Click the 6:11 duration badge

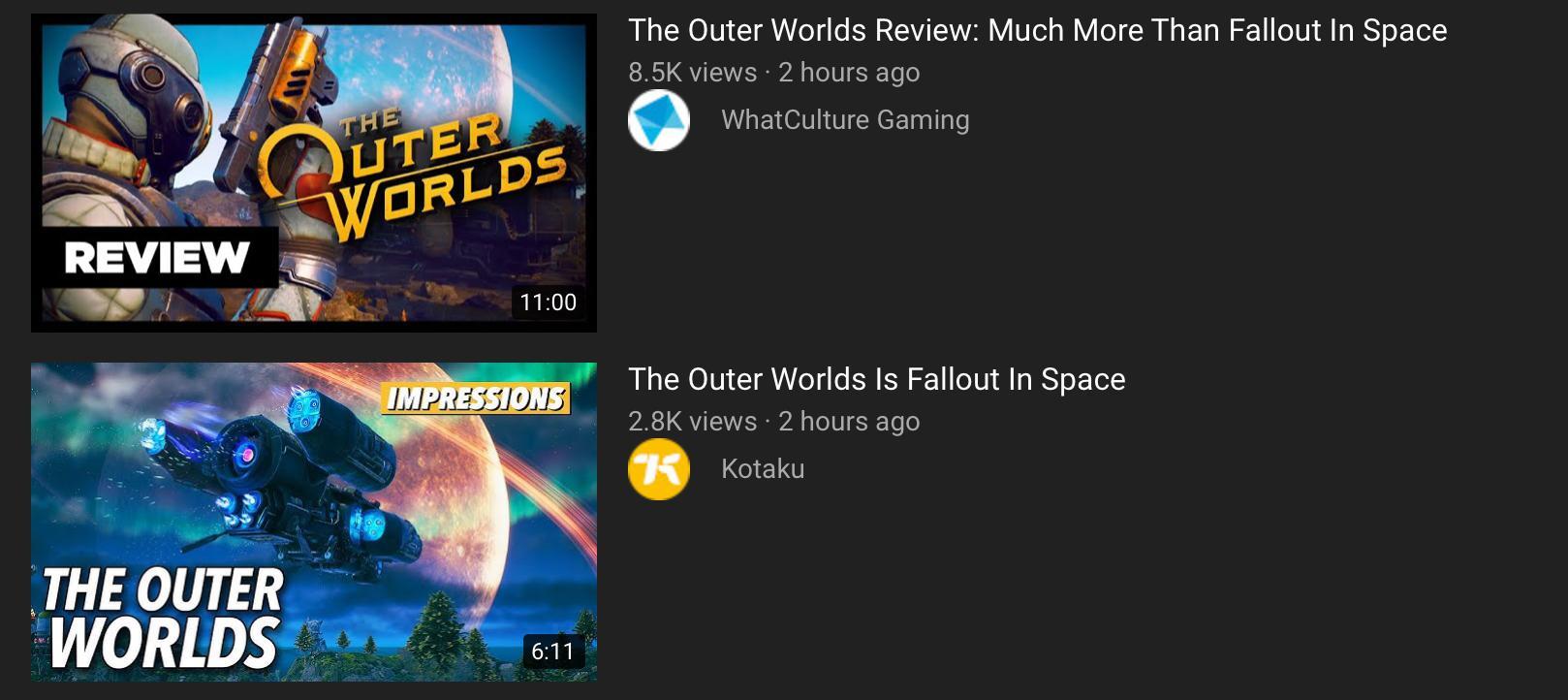(552, 652)
